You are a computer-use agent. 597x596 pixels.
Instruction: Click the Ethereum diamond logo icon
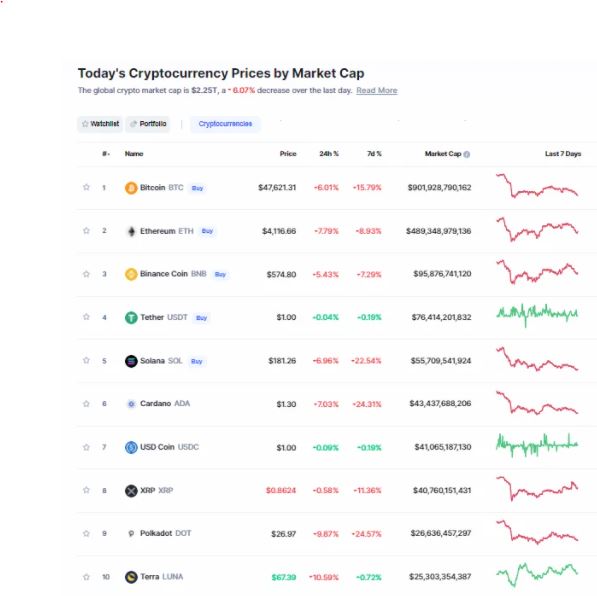(x=131, y=231)
